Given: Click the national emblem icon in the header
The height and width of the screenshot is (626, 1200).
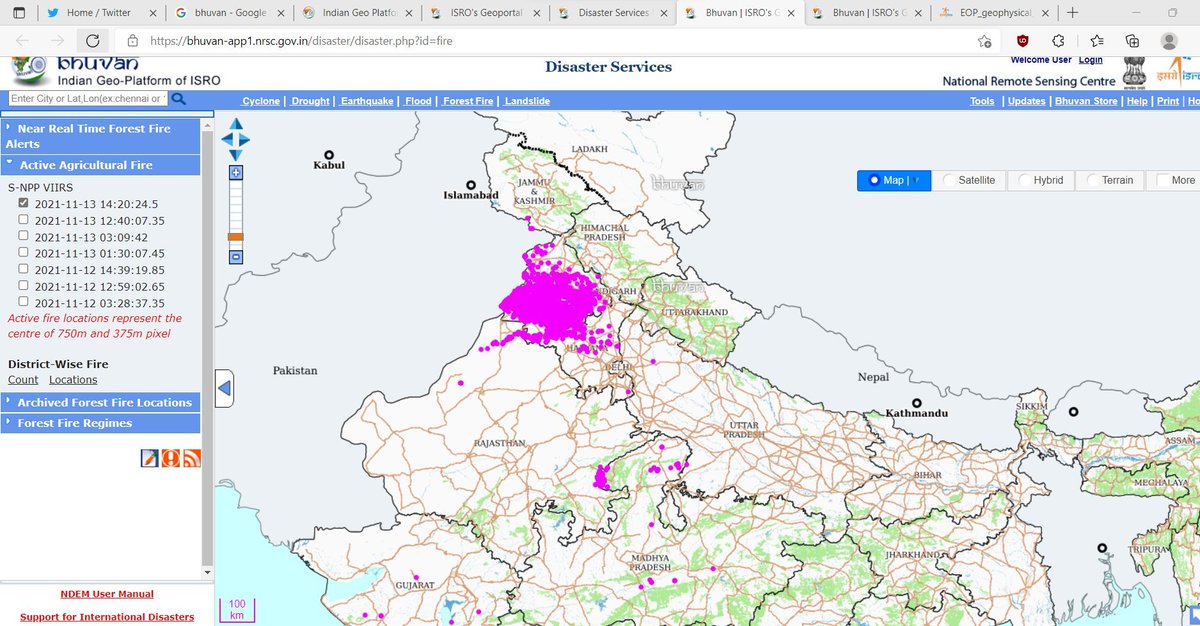Looking at the screenshot, I should pyautogui.click(x=1135, y=73).
